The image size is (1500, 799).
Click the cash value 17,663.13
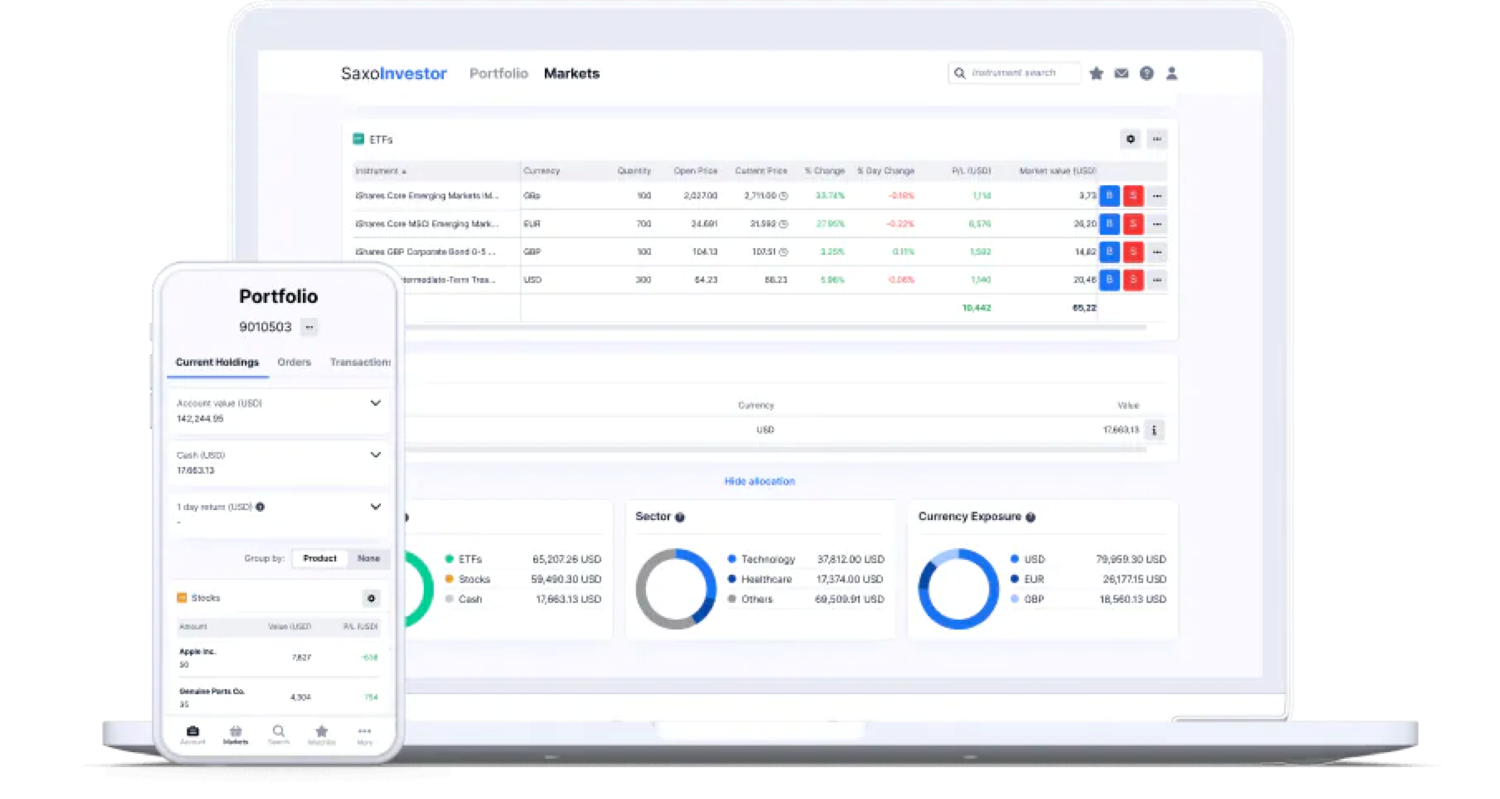(x=1121, y=429)
